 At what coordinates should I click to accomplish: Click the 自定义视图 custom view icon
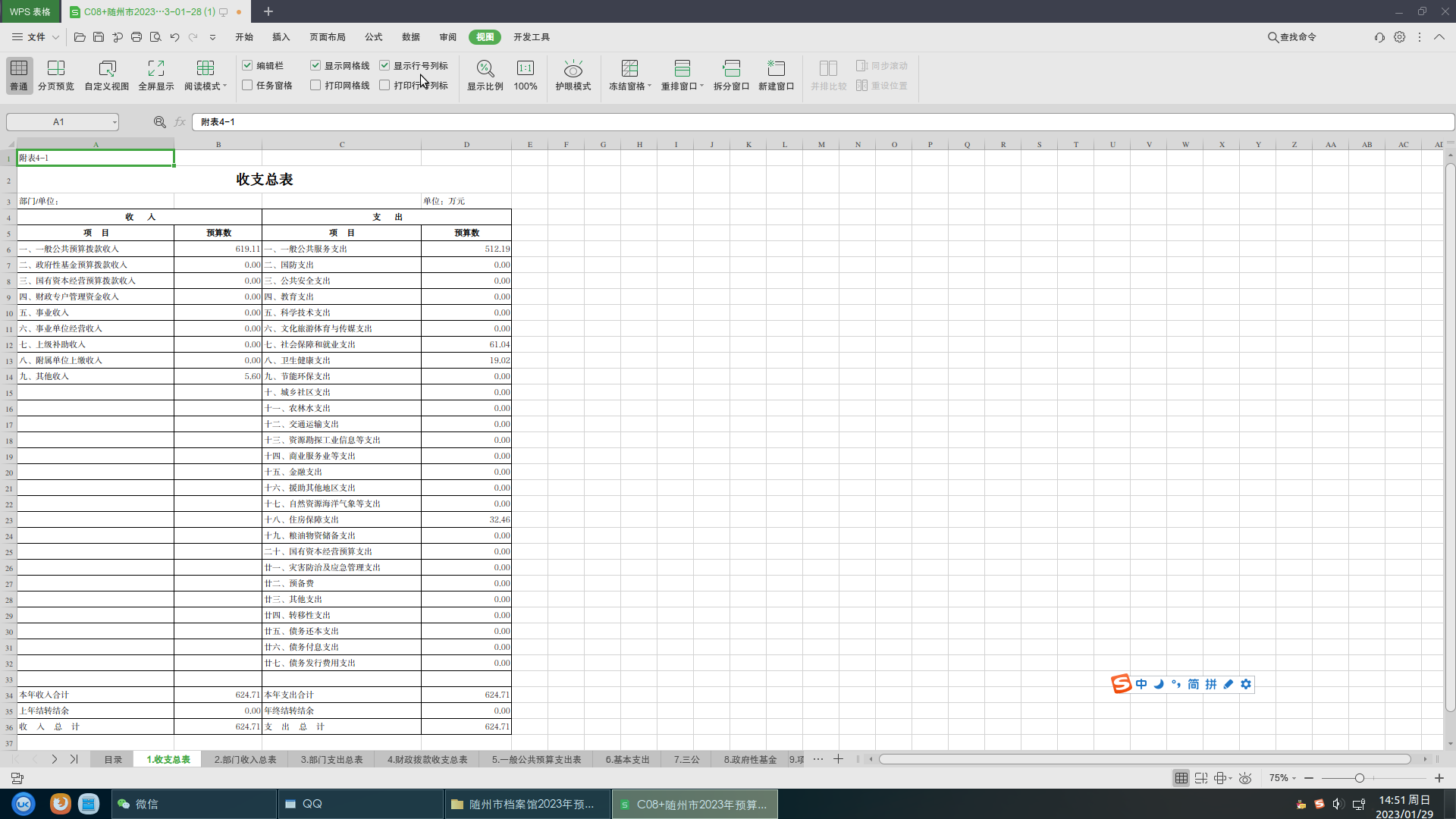click(x=107, y=69)
